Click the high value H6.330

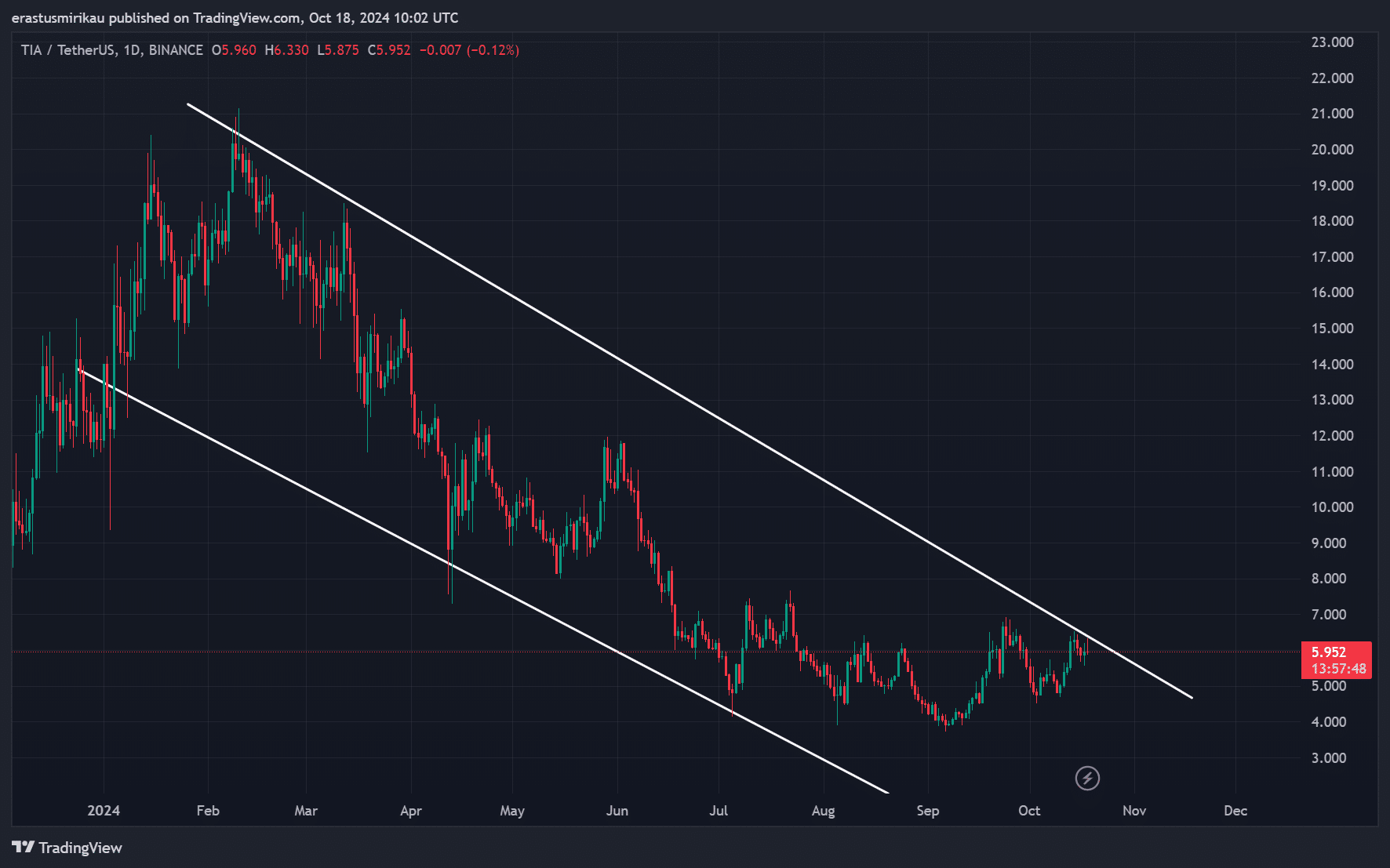[286, 50]
